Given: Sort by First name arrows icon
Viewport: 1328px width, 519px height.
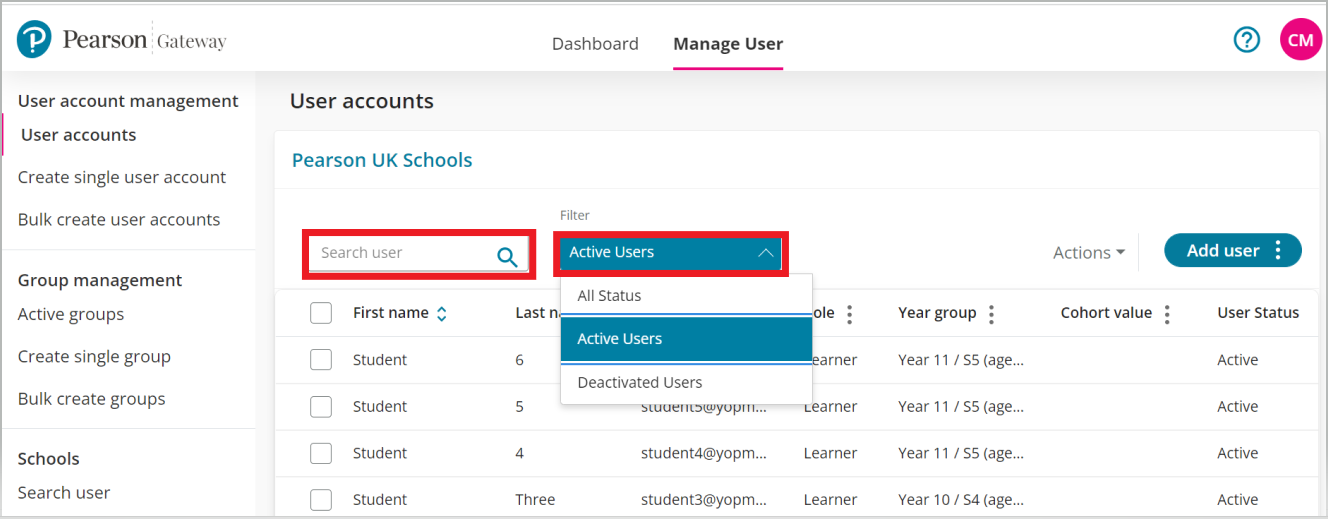Looking at the screenshot, I should pyautogui.click(x=441, y=314).
